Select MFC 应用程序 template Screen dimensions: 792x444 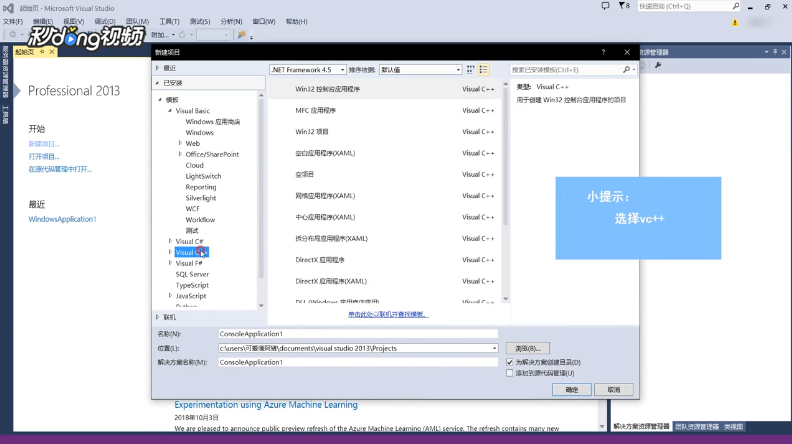(384, 110)
